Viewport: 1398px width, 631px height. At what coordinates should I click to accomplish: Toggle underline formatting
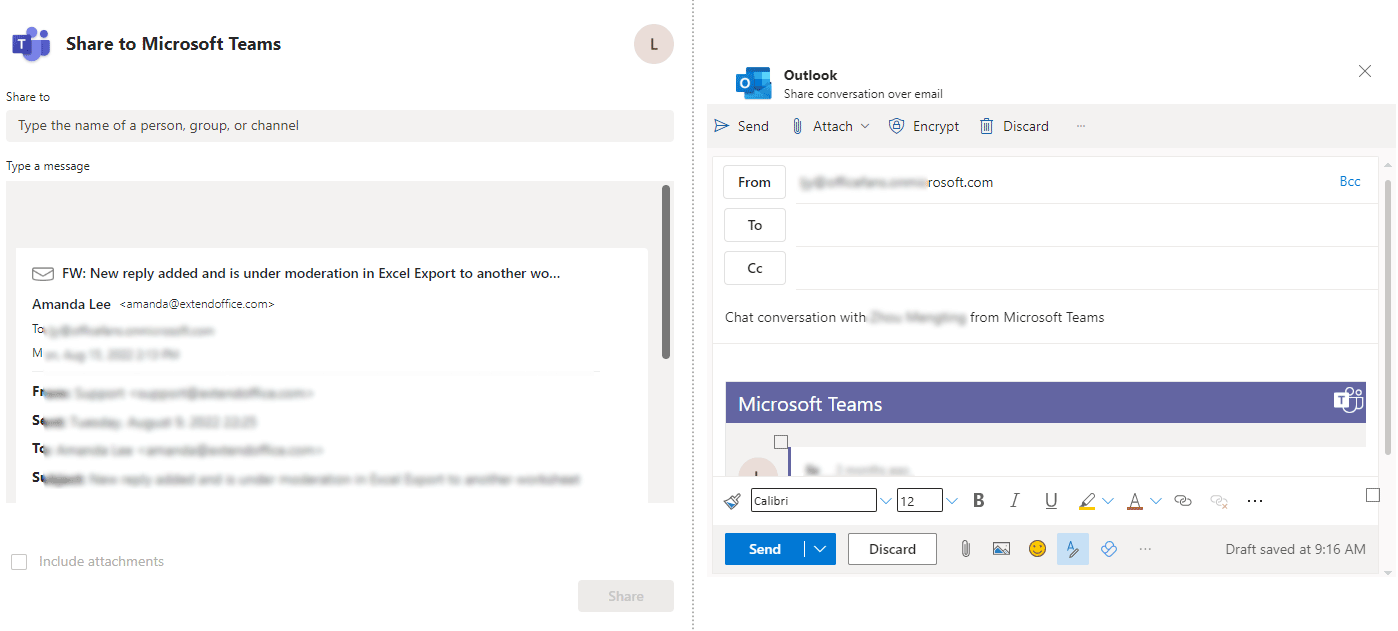[1051, 501]
